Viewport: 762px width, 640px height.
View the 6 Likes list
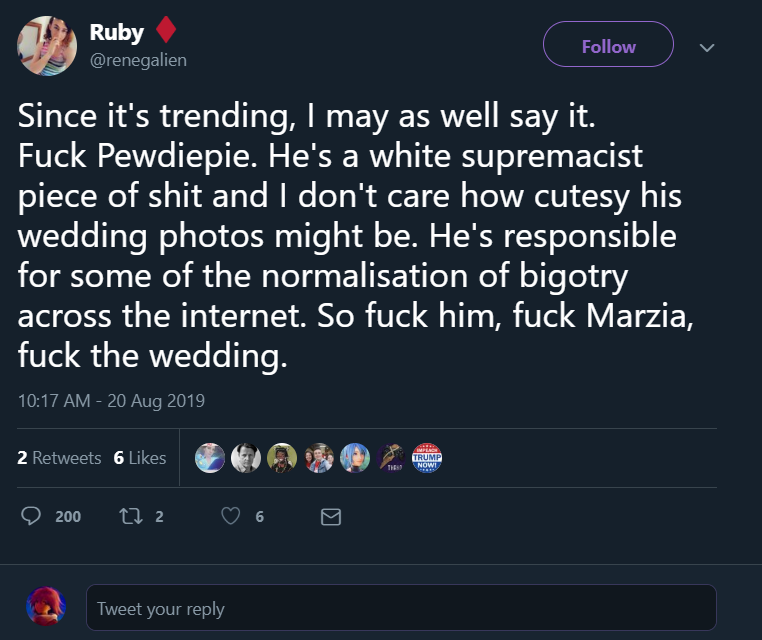pyautogui.click(x=140, y=458)
